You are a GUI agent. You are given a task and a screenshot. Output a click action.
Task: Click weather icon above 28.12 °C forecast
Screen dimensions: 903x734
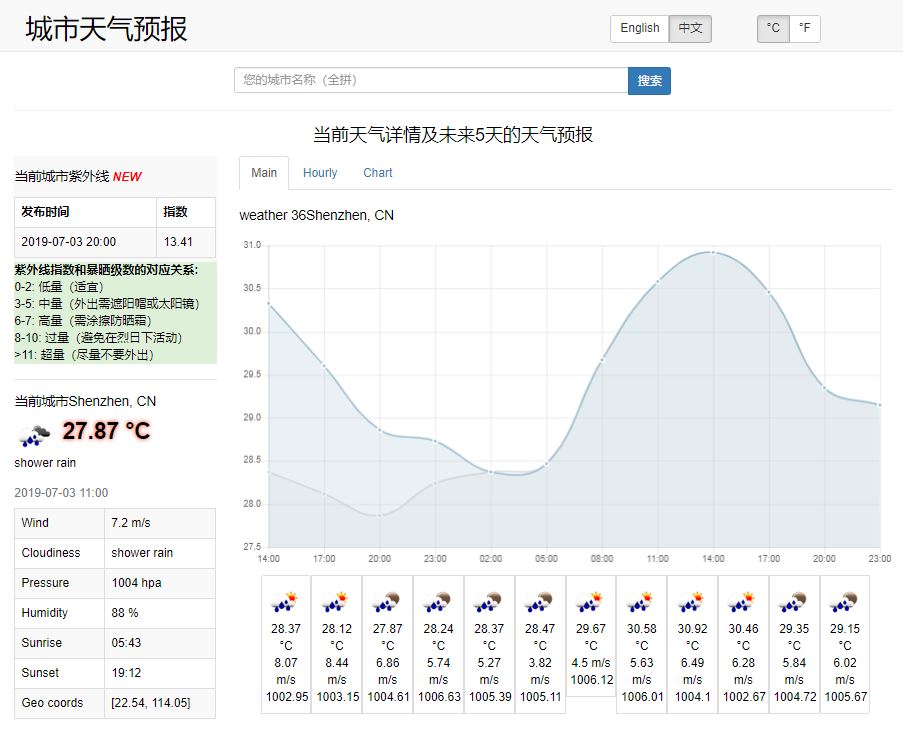point(335,602)
